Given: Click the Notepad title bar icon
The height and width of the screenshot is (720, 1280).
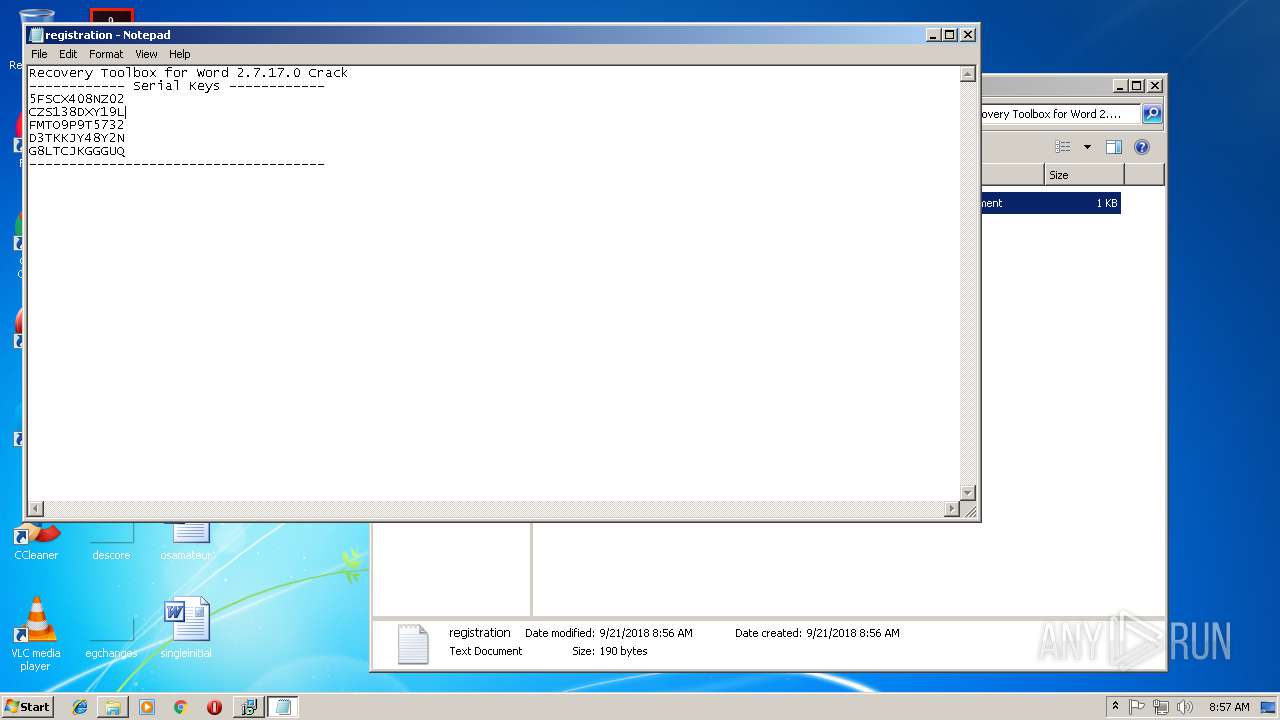Looking at the screenshot, I should (x=37, y=35).
